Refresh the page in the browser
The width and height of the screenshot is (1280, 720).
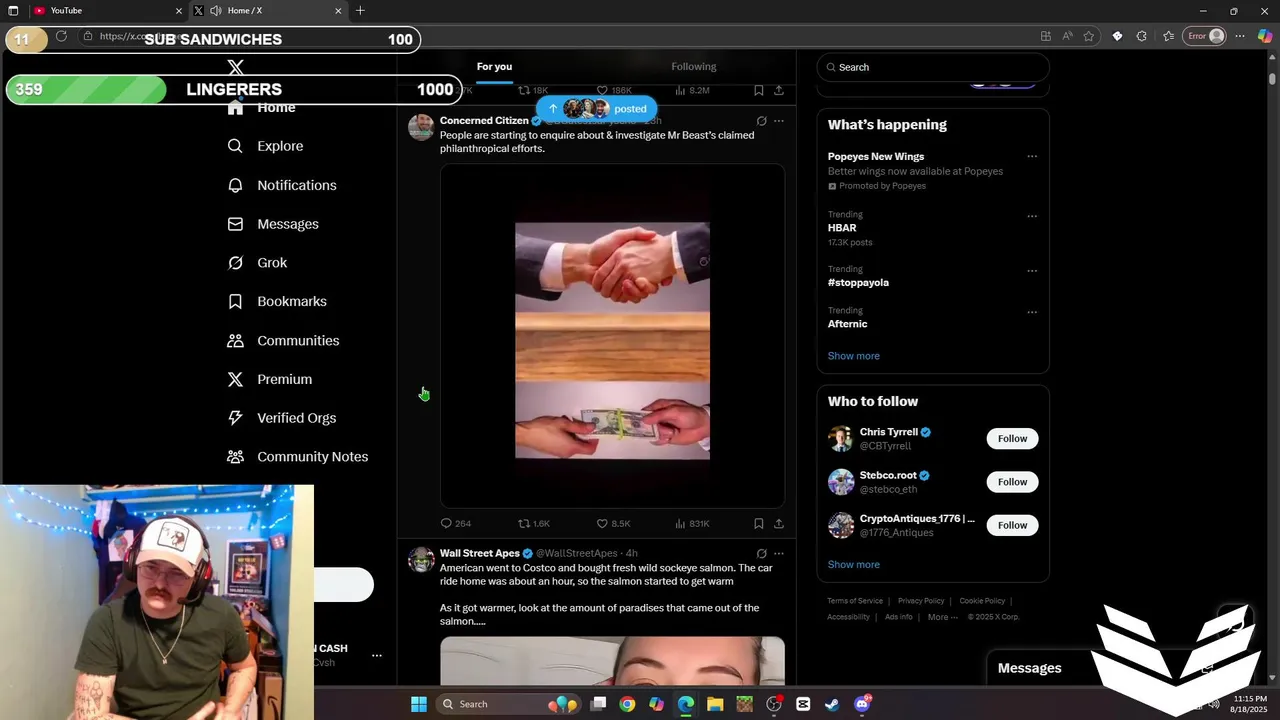[61, 36]
